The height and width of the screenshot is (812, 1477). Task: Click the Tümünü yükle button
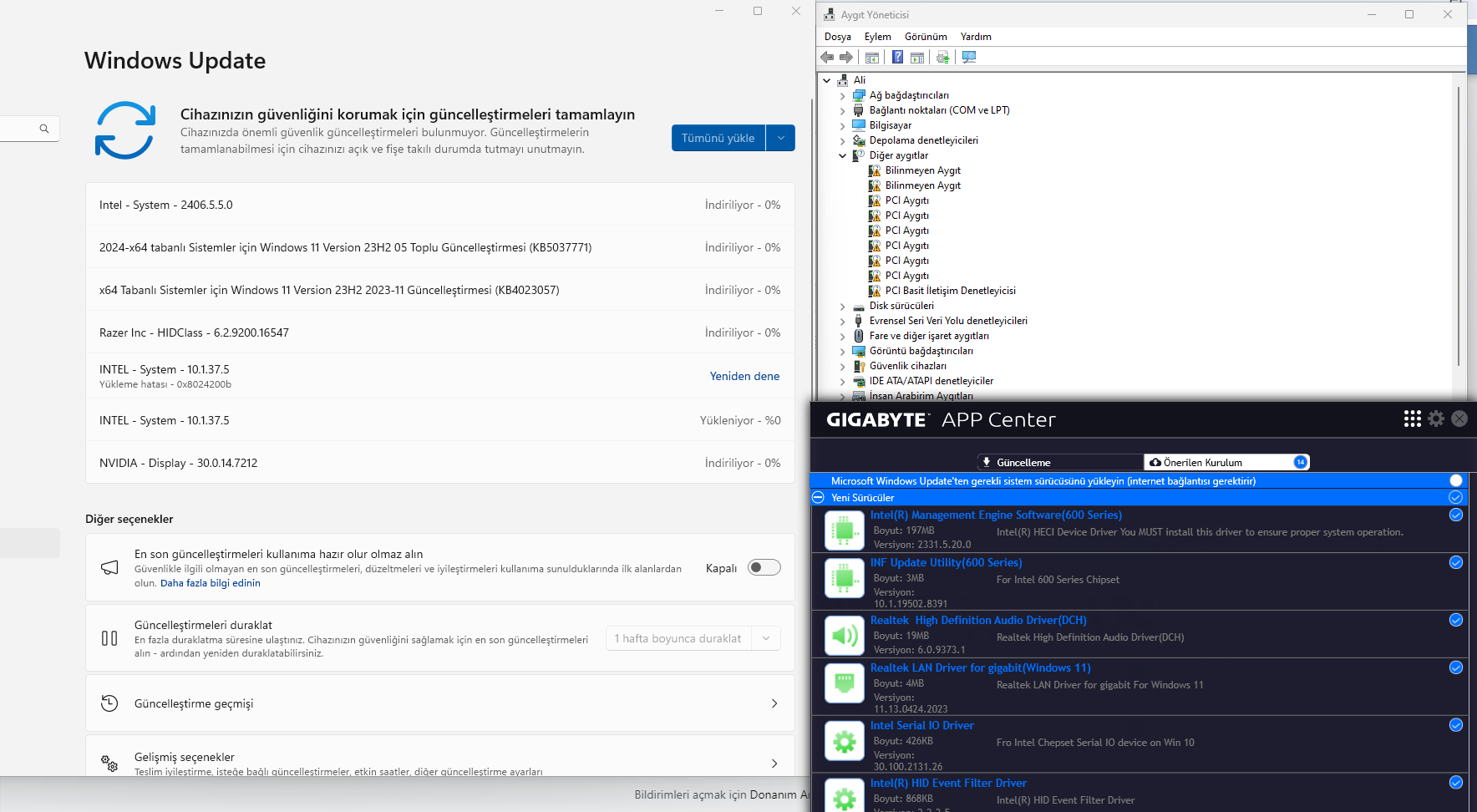[x=718, y=138]
